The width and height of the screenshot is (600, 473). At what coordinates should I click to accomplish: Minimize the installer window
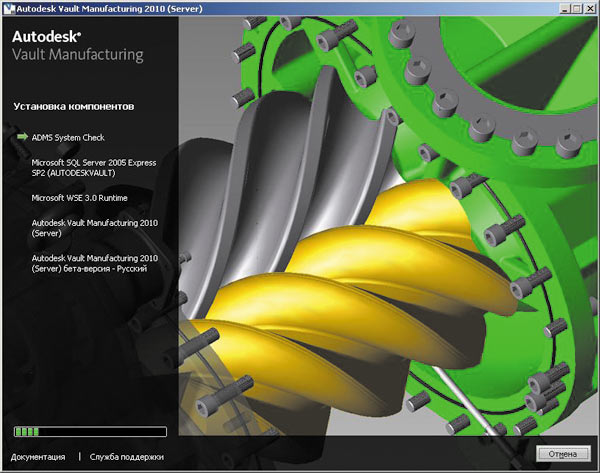coord(565,8)
